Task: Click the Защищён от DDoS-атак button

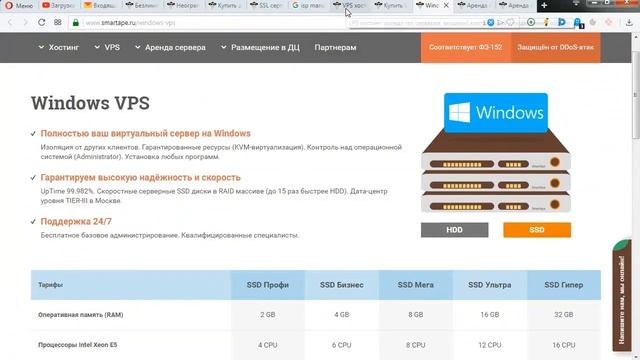Action: 556,47
